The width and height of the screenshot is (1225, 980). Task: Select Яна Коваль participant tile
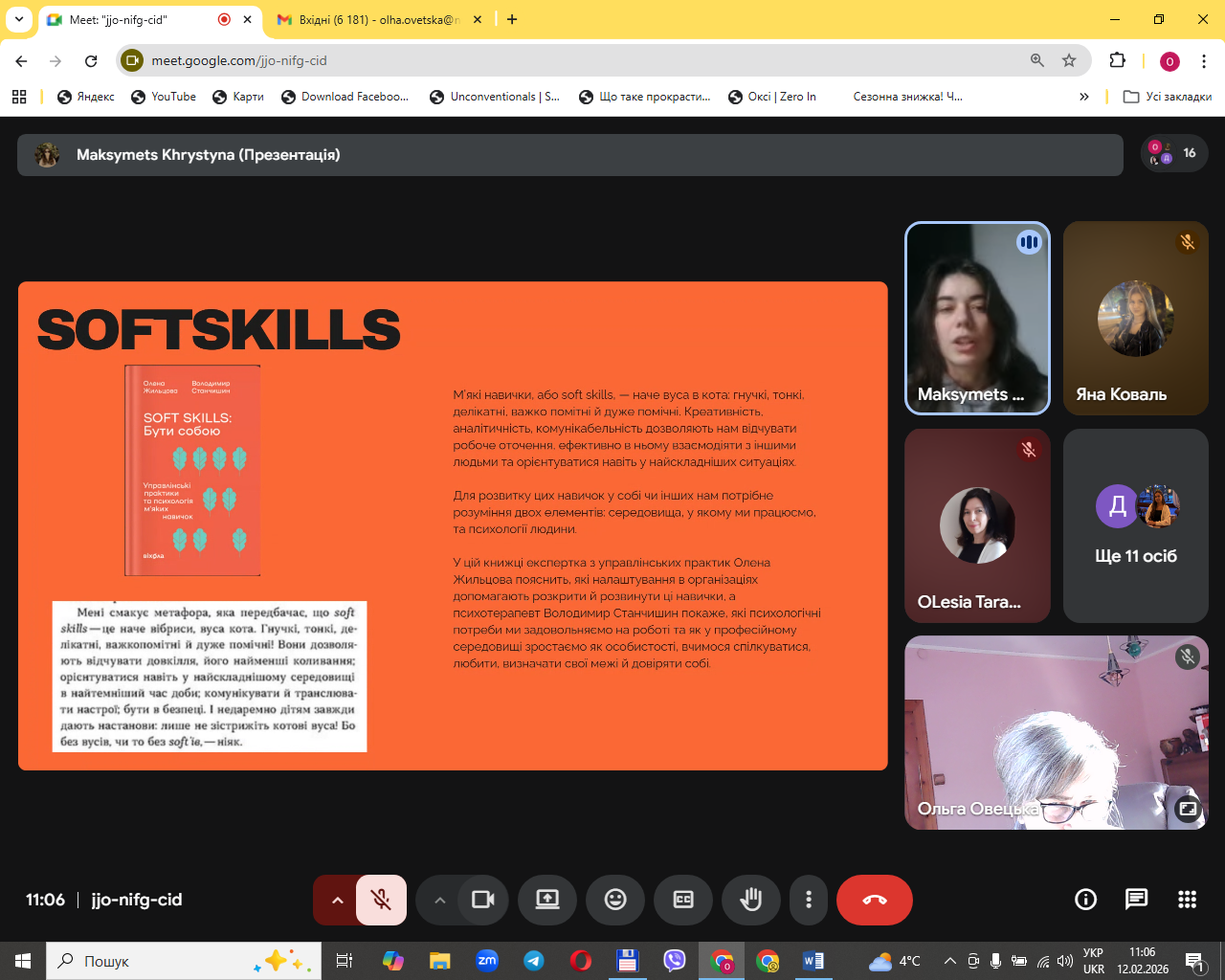[1135, 319]
